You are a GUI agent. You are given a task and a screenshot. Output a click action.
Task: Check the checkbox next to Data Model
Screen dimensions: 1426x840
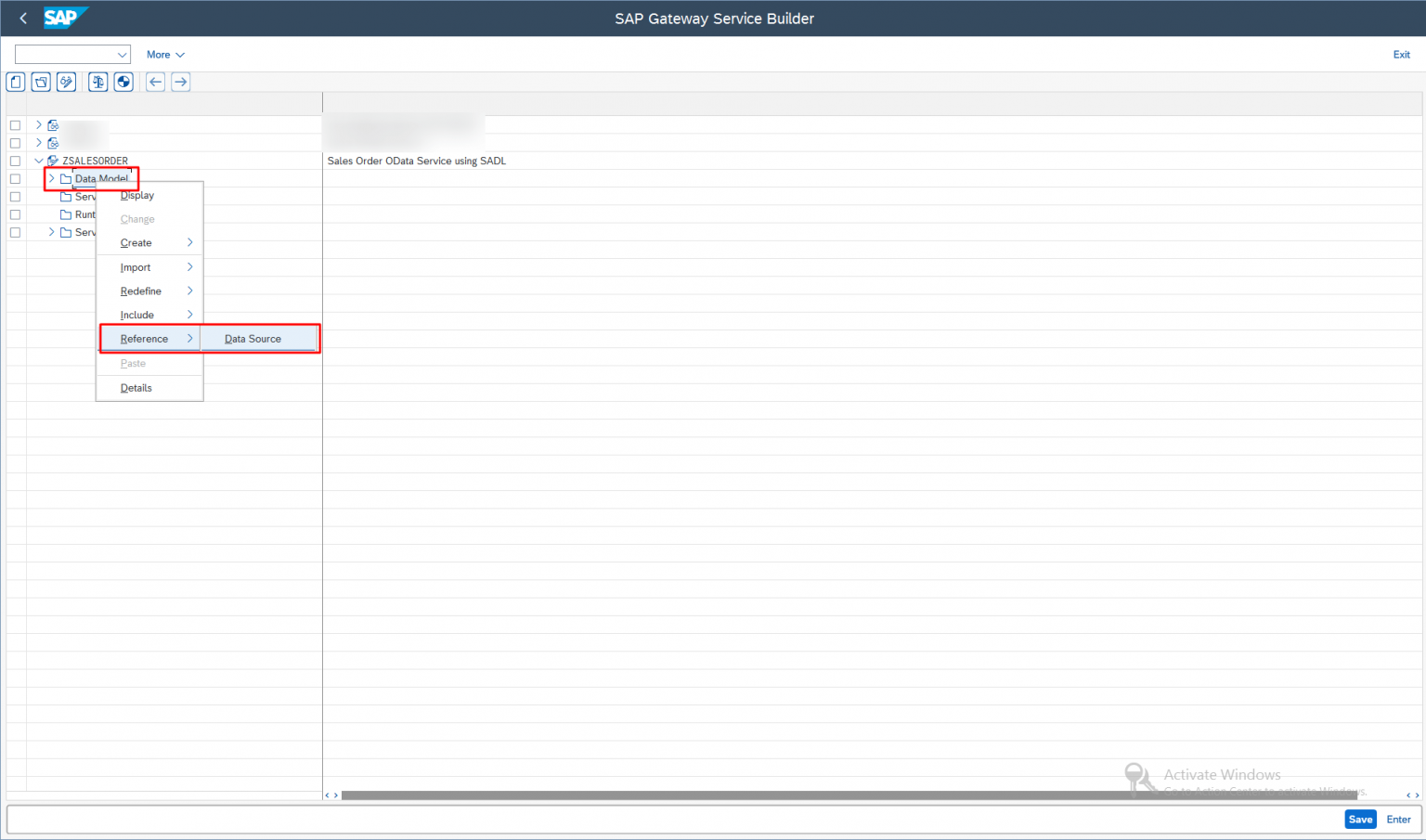15,178
